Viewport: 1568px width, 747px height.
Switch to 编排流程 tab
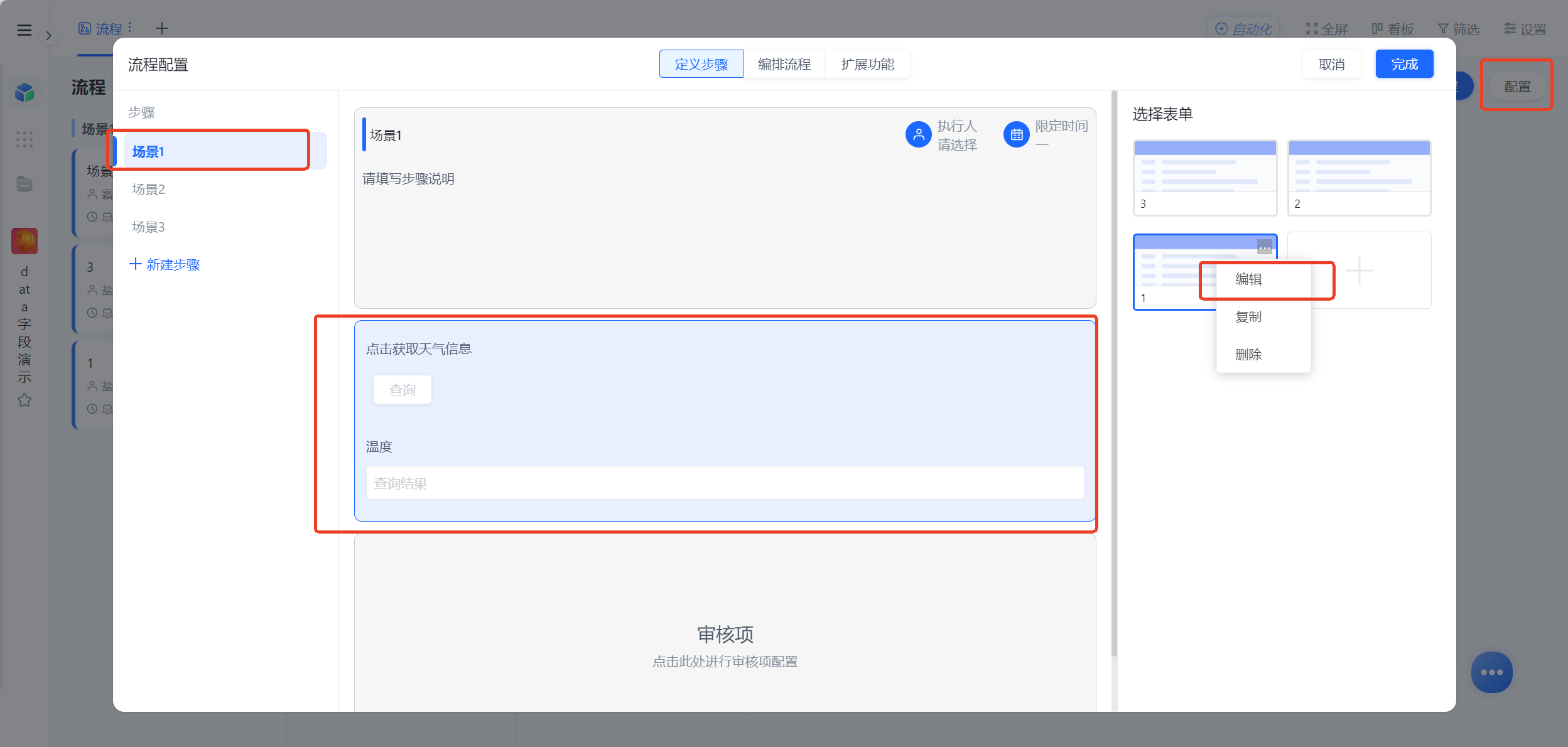click(784, 64)
